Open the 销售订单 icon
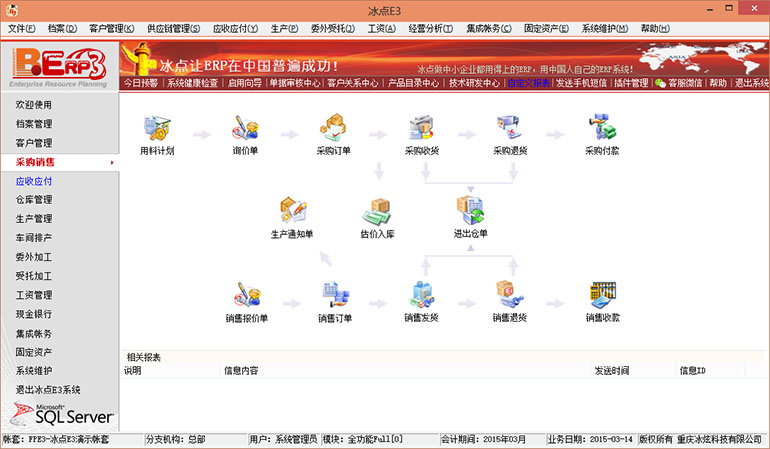770x449 pixels. 335,295
